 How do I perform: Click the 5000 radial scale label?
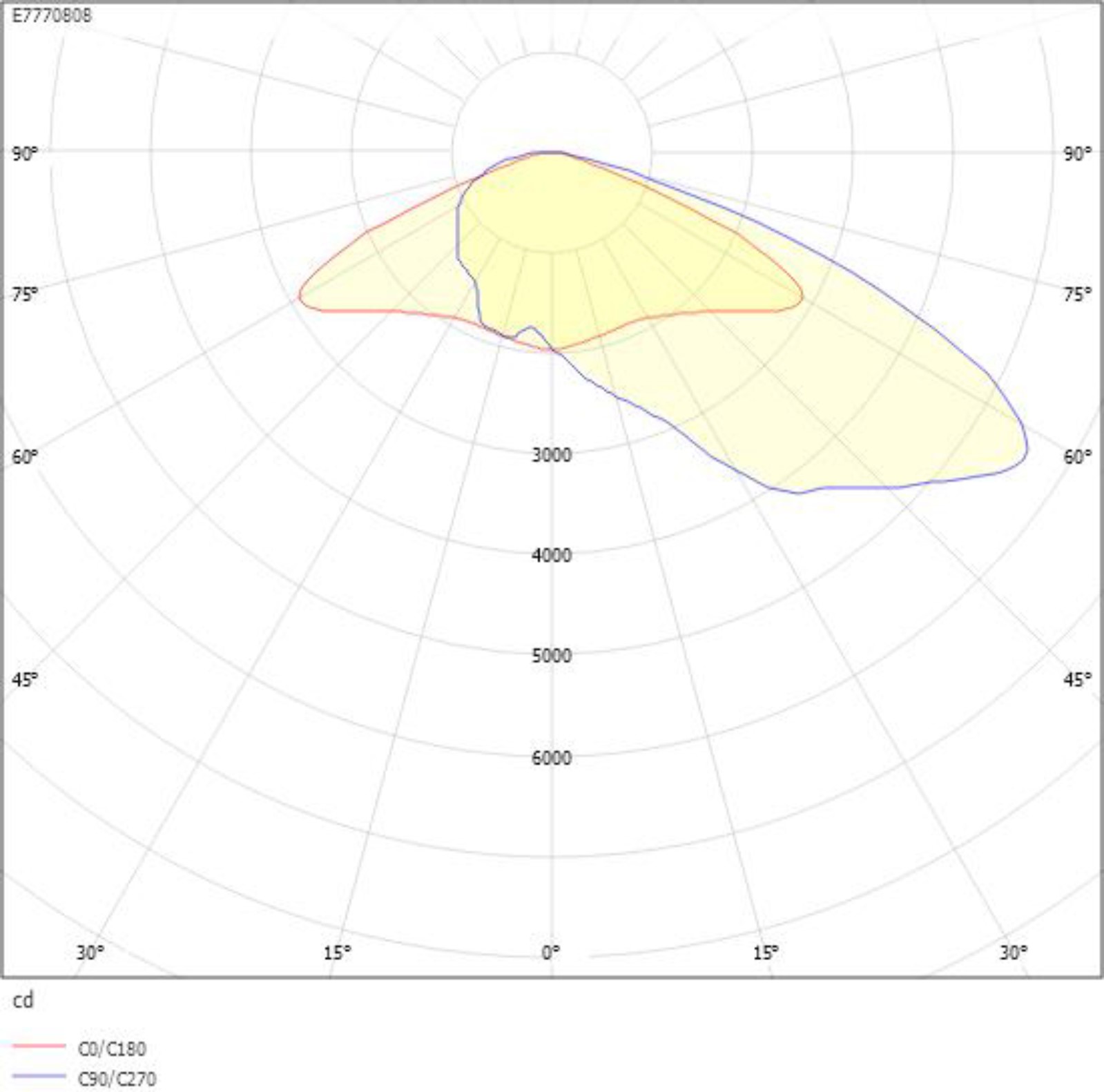(x=551, y=655)
